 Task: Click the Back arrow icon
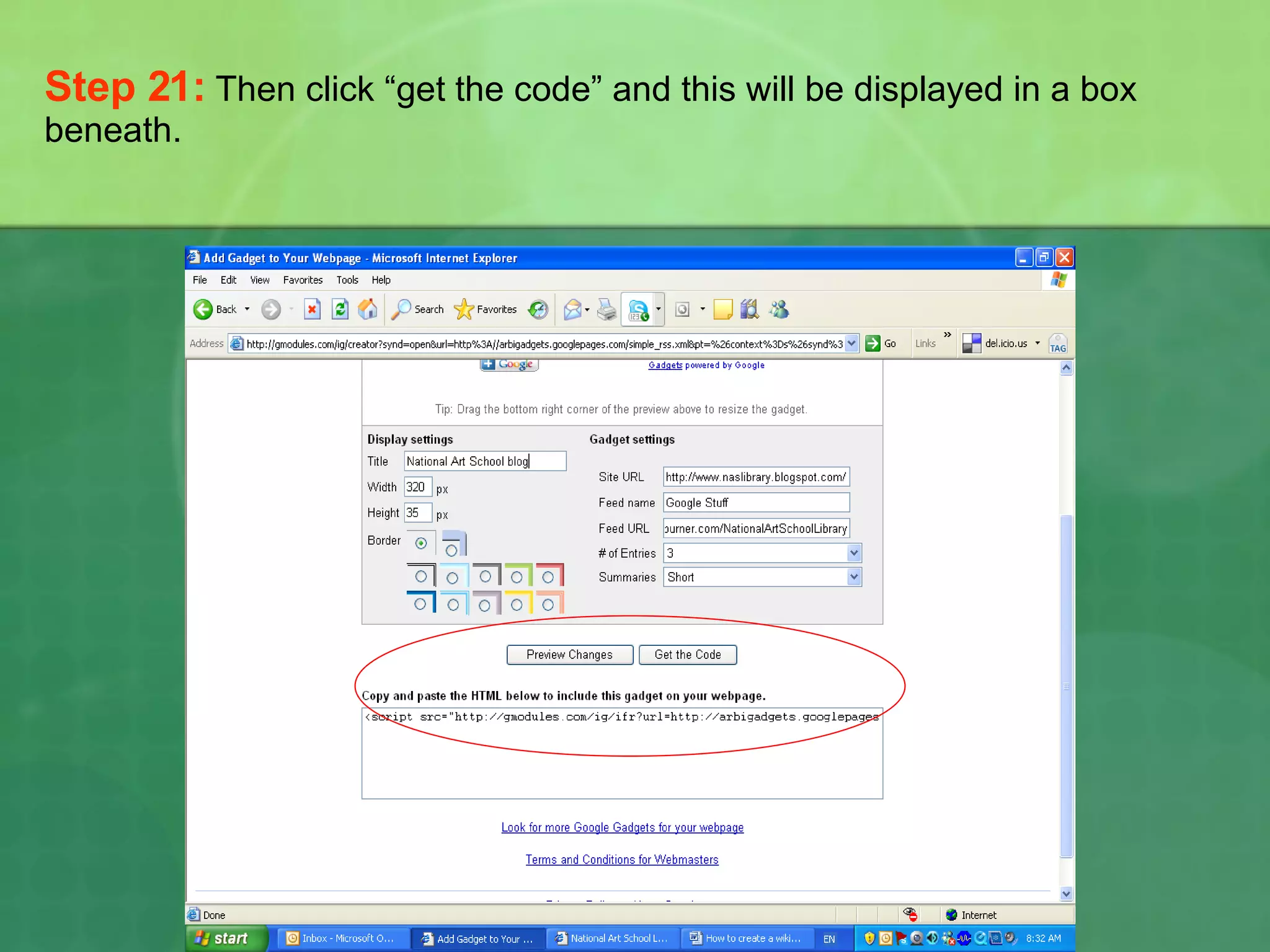203,309
